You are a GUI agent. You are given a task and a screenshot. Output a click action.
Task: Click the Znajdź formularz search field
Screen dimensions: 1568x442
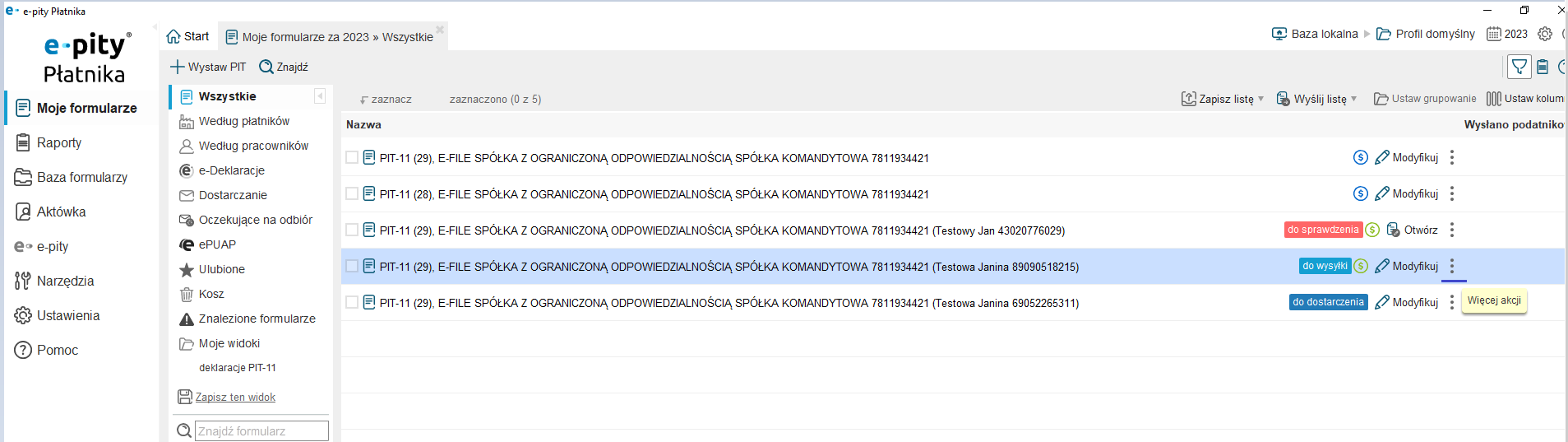261,430
